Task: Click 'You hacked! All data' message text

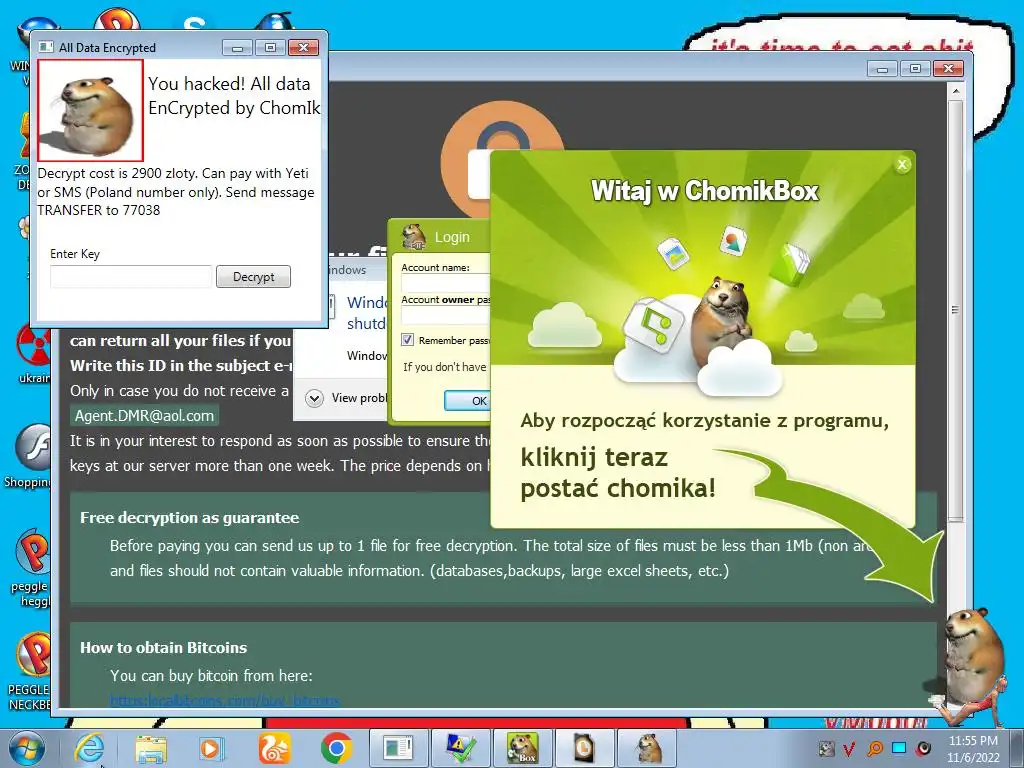Action: [x=229, y=84]
